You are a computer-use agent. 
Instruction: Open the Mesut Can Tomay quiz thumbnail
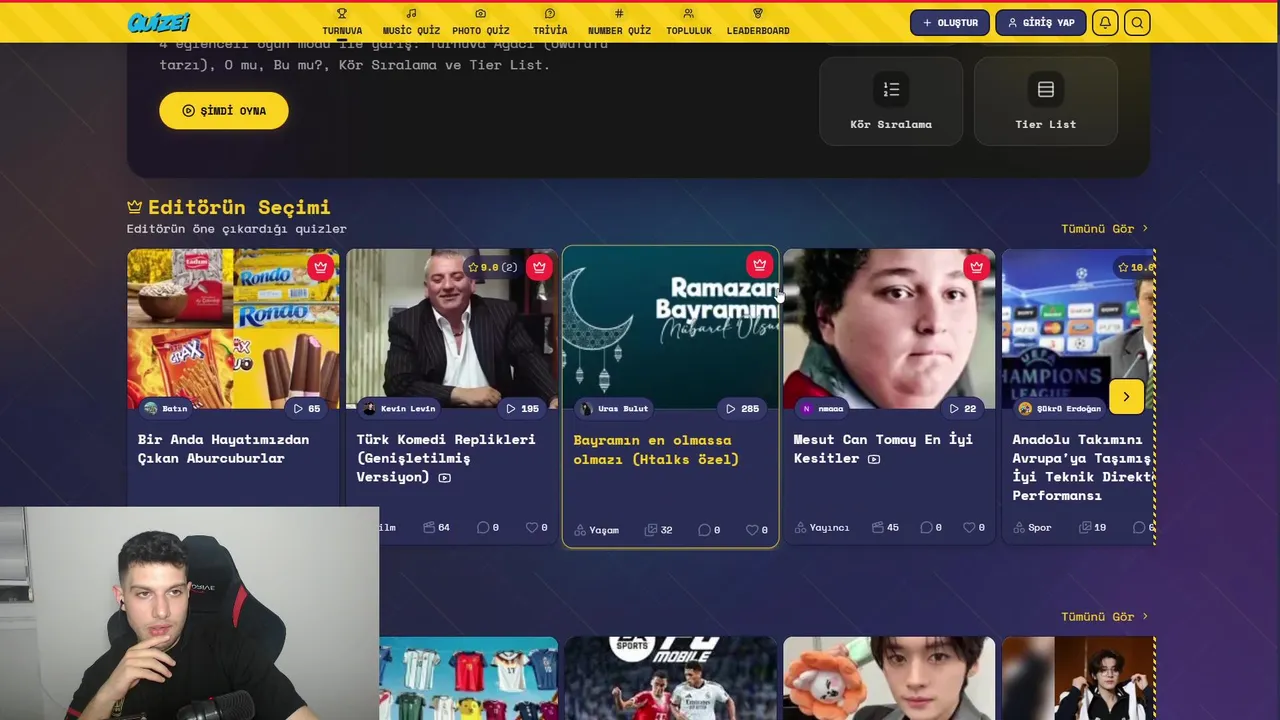(889, 328)
